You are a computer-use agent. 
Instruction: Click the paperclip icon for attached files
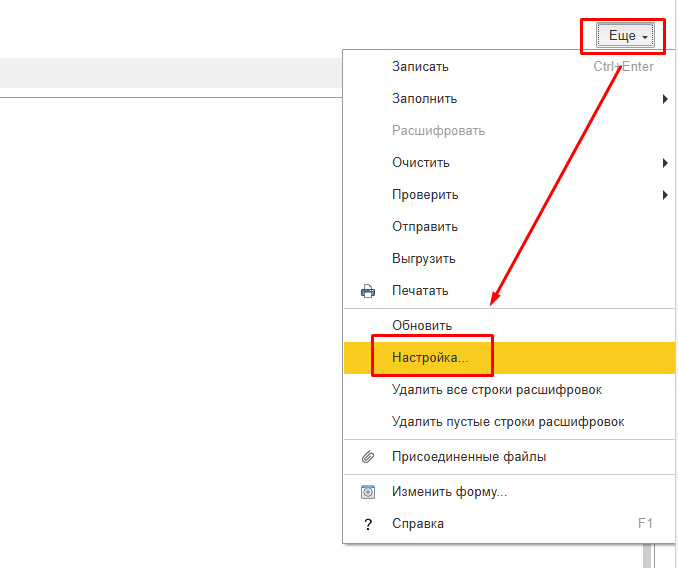[x=368, y=457]
